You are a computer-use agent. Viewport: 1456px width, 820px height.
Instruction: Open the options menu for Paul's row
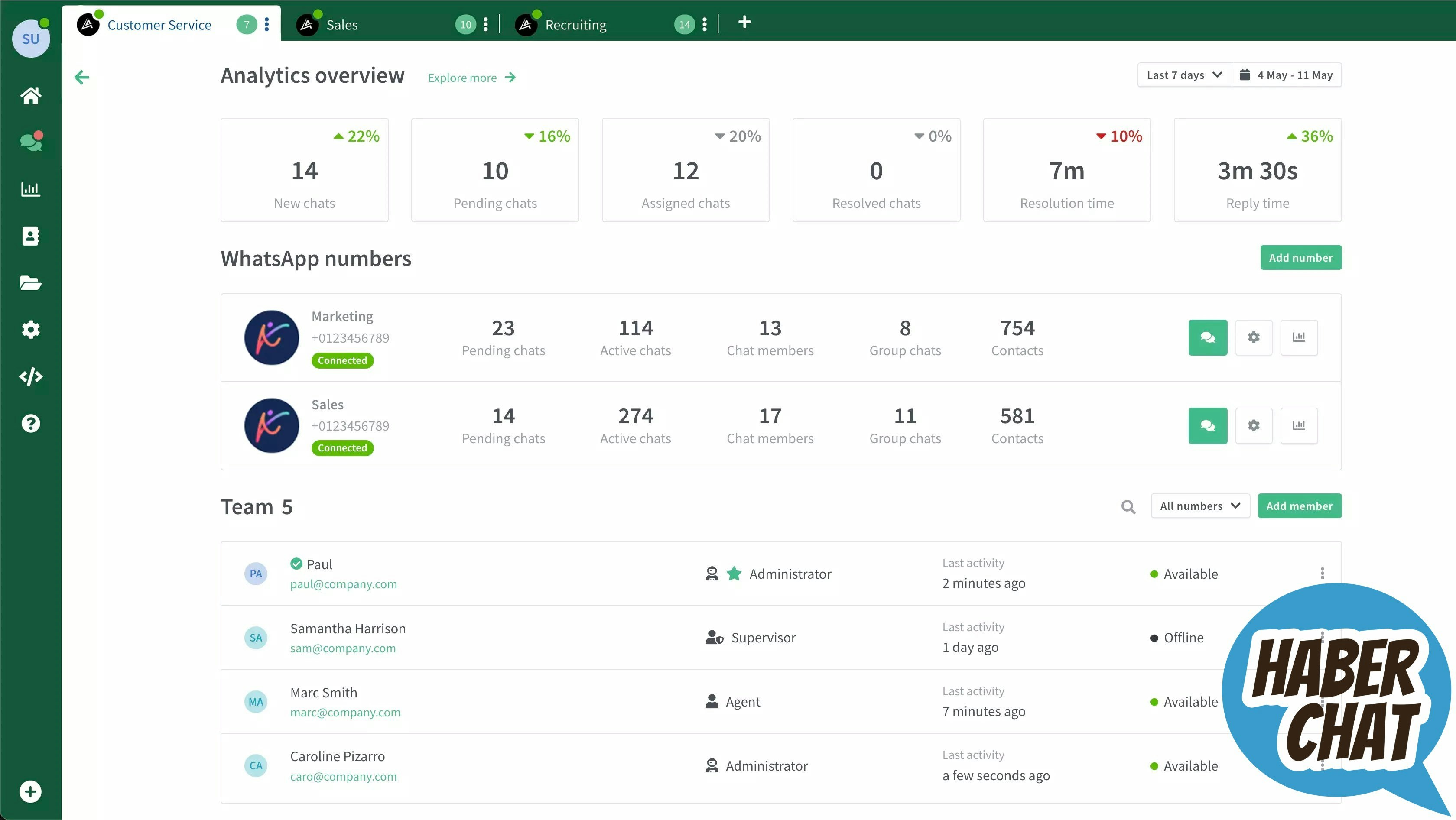point(1322,574)
